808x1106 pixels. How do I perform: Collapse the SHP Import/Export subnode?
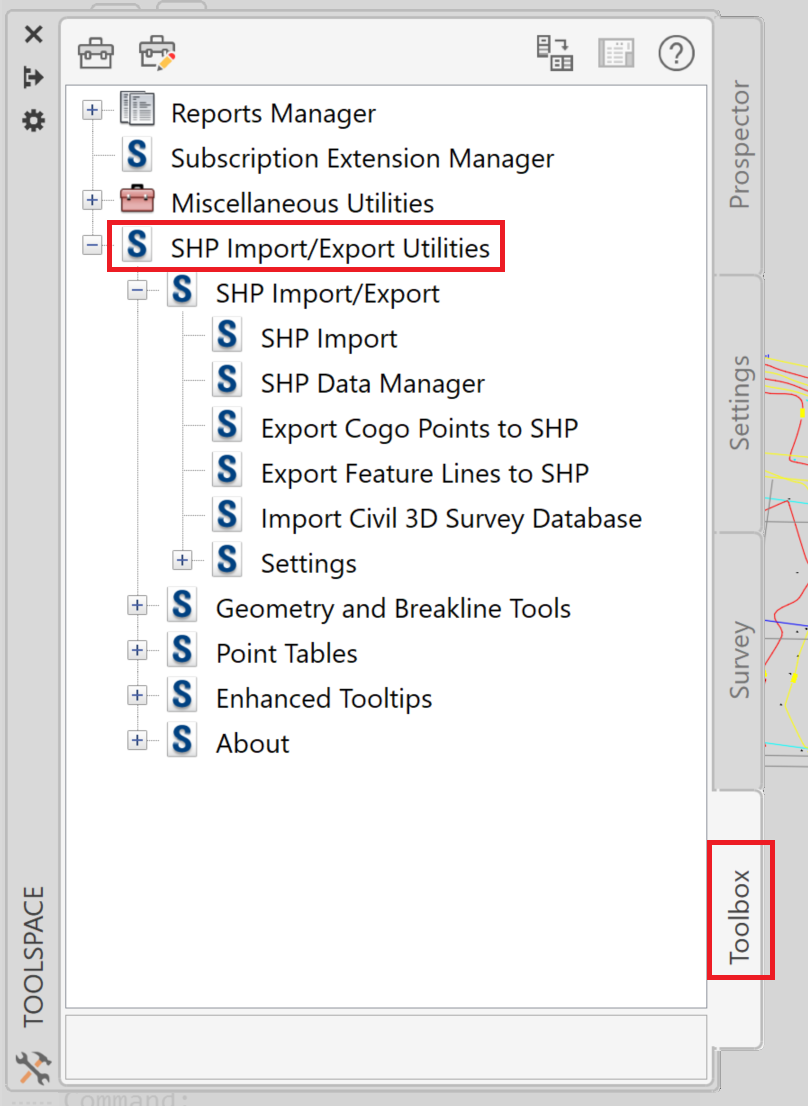click(137, 290)
